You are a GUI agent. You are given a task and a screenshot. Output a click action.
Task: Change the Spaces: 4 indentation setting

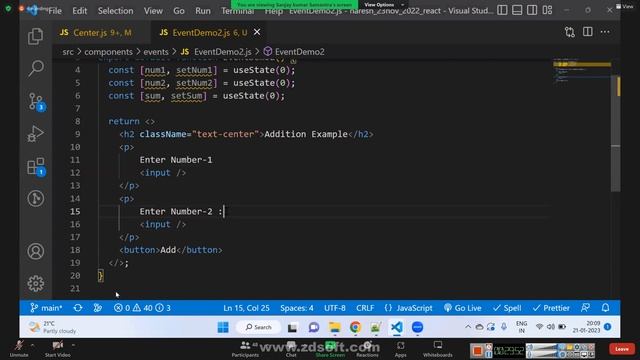297,308
